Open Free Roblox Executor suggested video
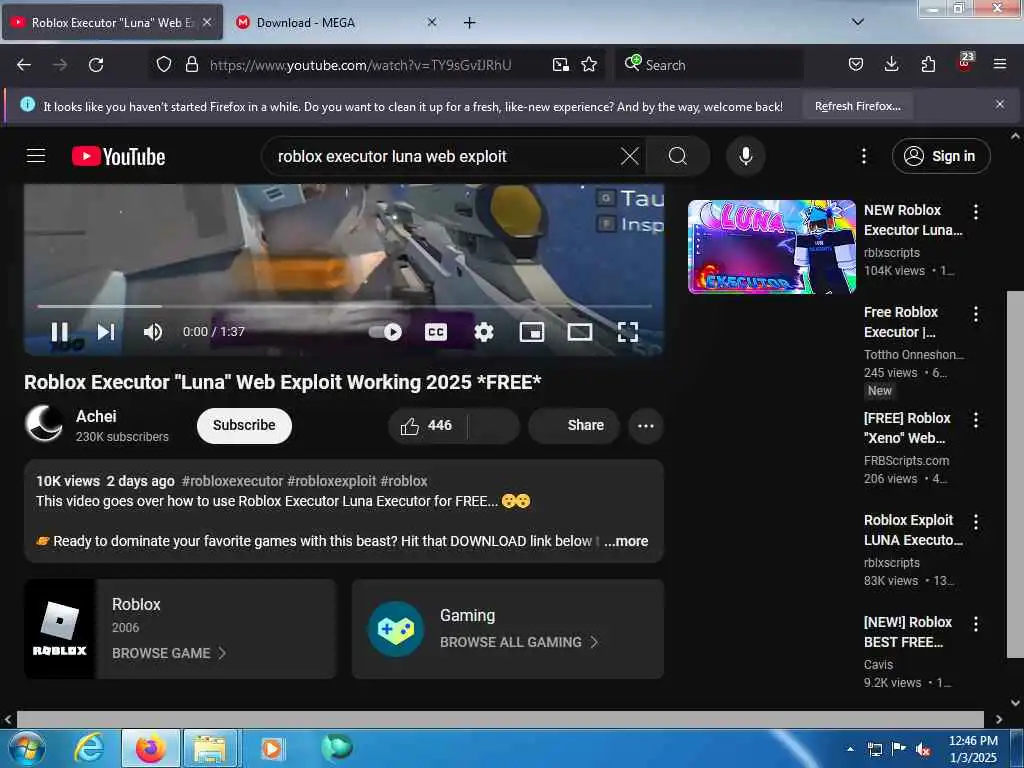The image size is (1024, 768). point(901,322)
